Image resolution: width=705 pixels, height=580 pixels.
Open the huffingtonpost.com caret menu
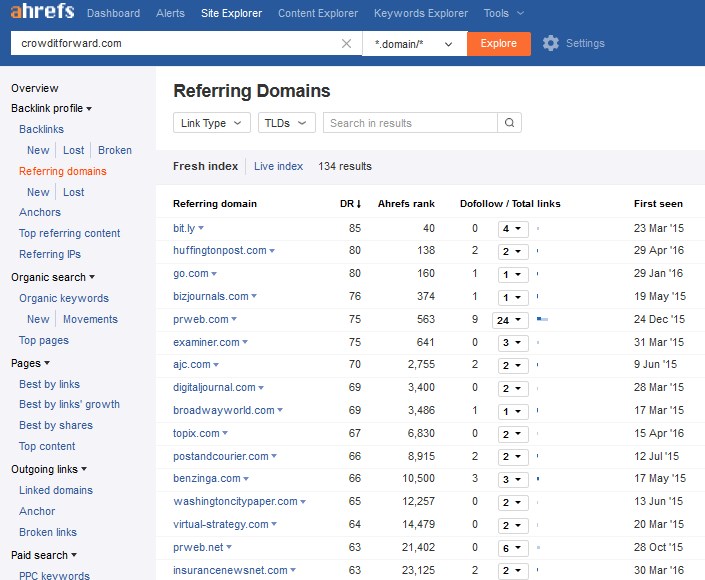[272, 251]
